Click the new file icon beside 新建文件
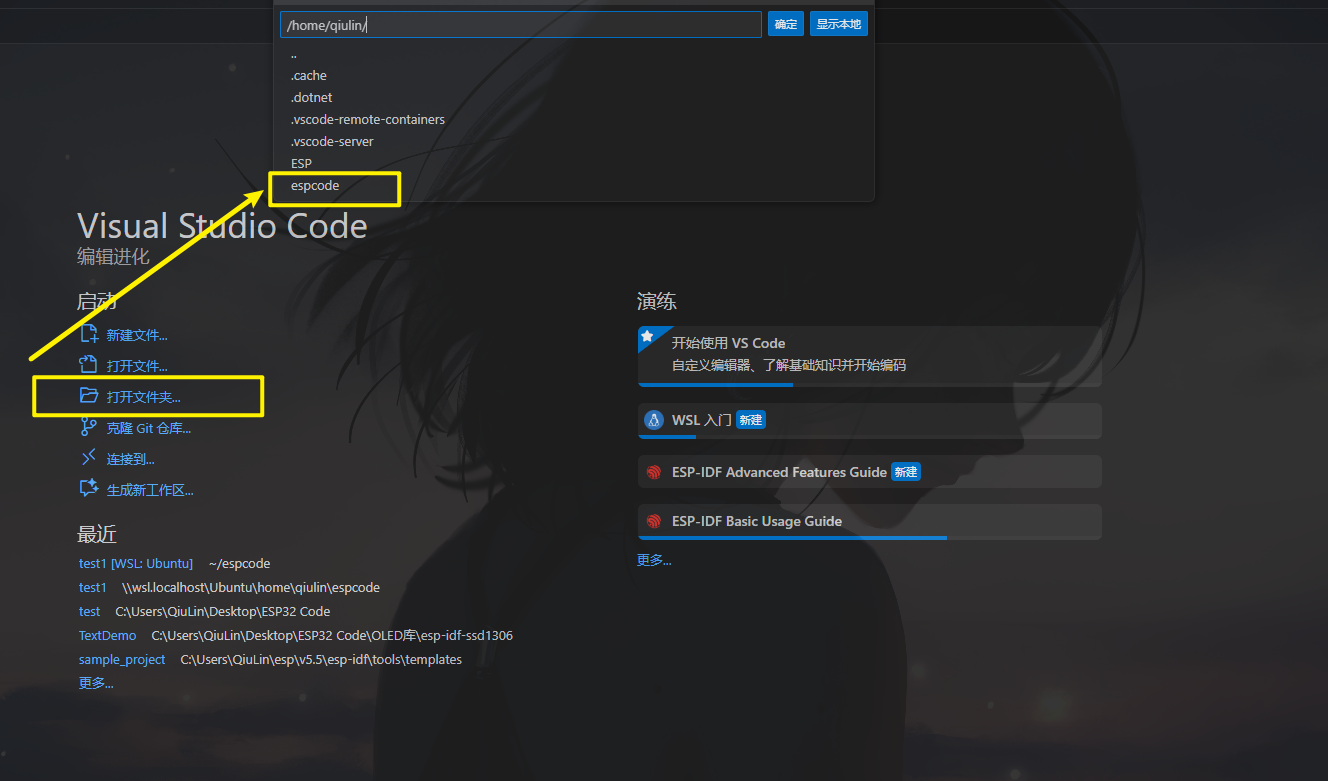 88,335
